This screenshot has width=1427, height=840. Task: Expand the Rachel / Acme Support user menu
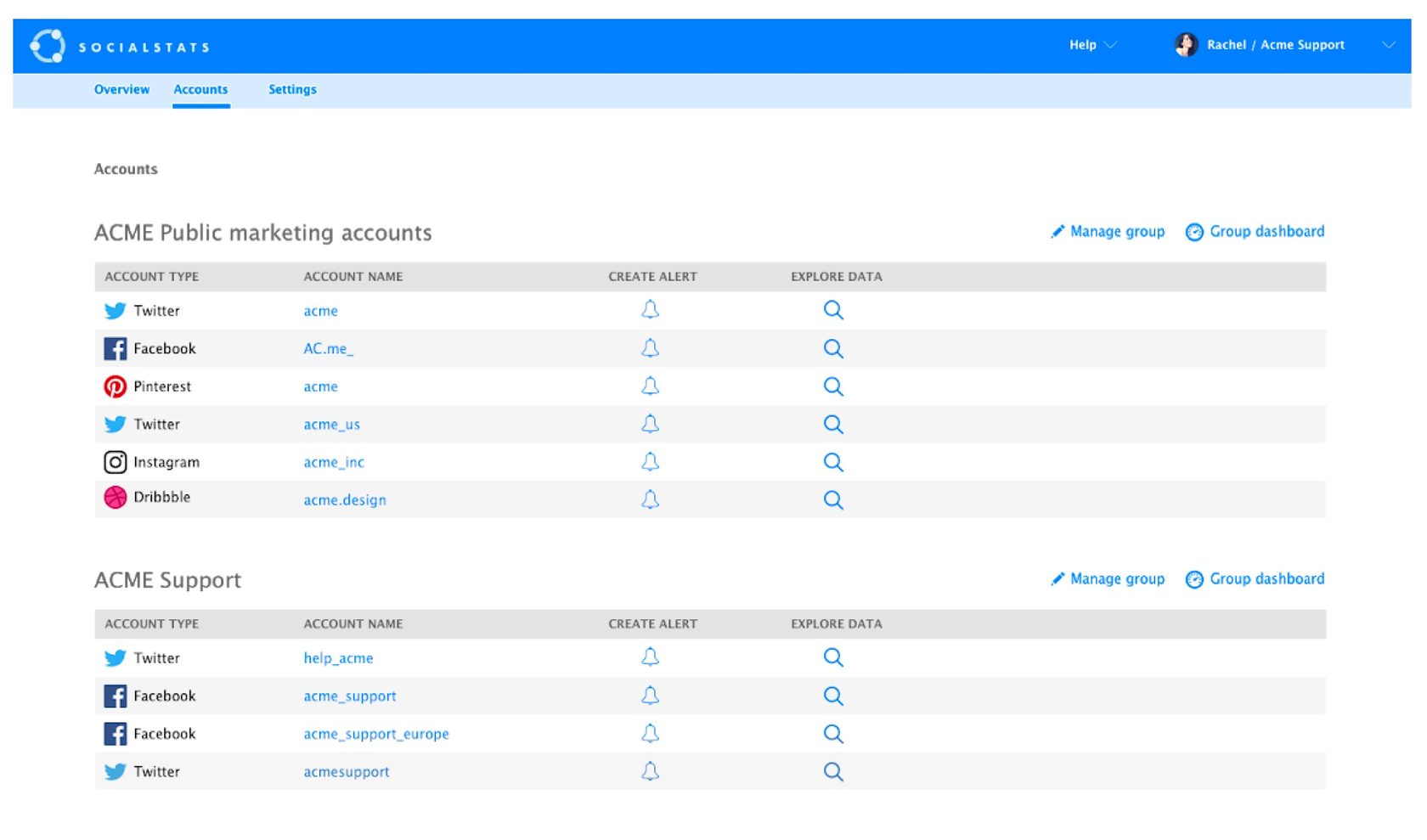[x=1388, y=45]
